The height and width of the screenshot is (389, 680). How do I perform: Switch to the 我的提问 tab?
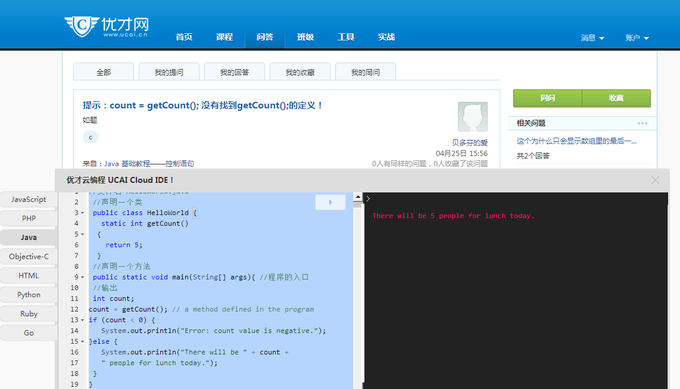pyautogui.click(x=169, y=72)
